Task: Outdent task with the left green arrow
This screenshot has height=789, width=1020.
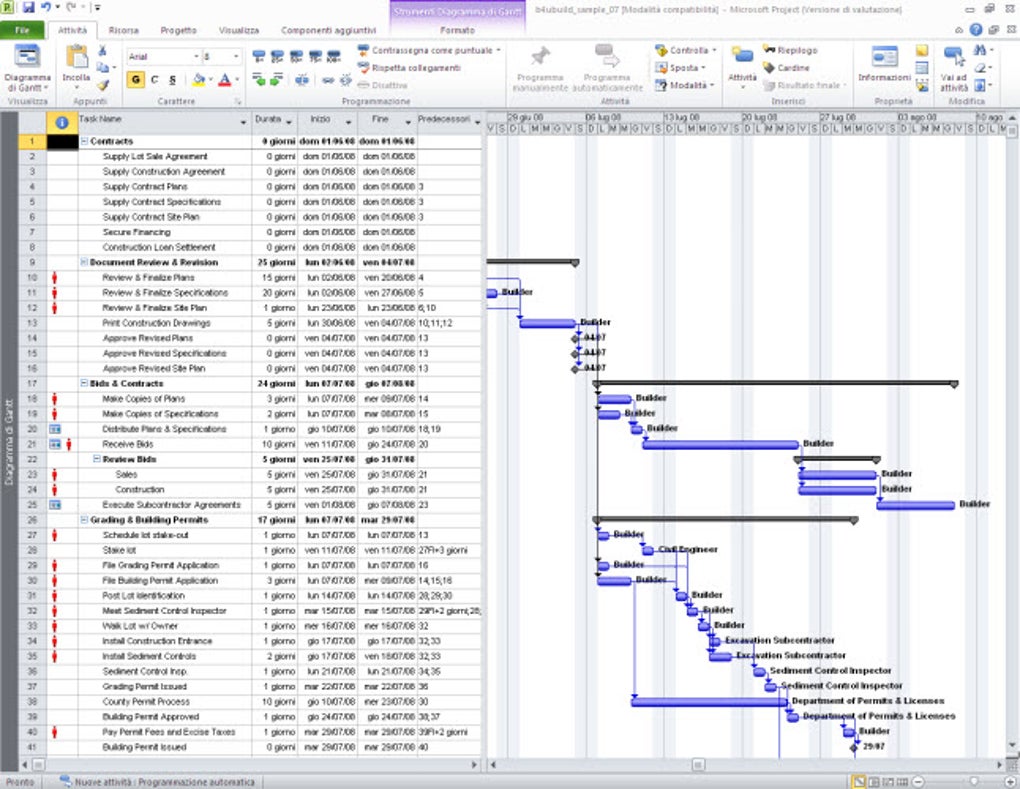Action: click(258, 80)
